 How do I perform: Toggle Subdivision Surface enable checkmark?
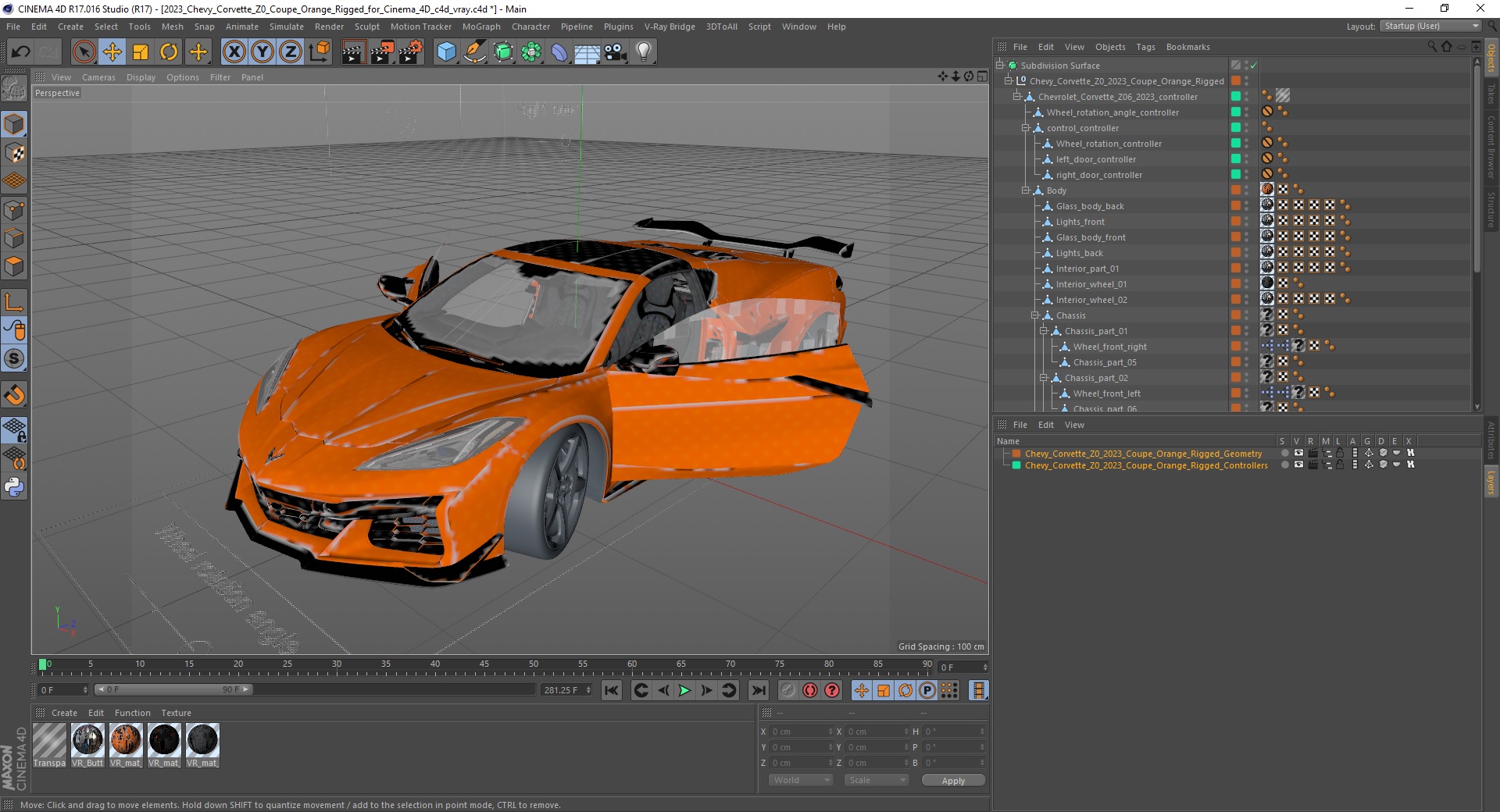1253,66
